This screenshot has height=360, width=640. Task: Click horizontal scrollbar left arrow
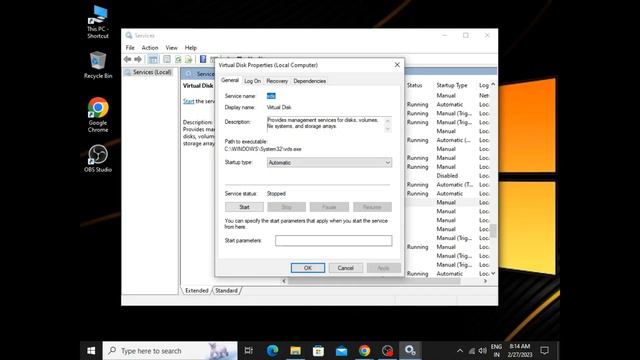point(284,281)
